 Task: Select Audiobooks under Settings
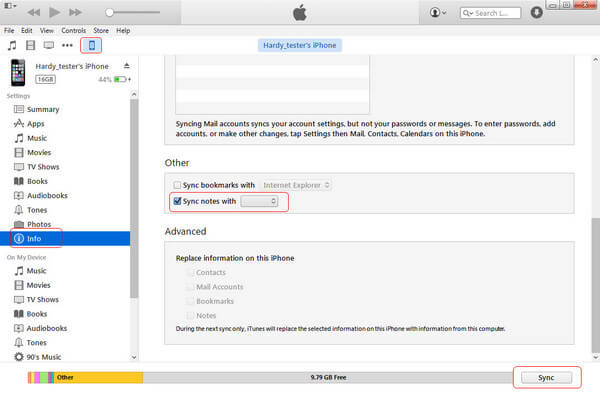[65, 196]
